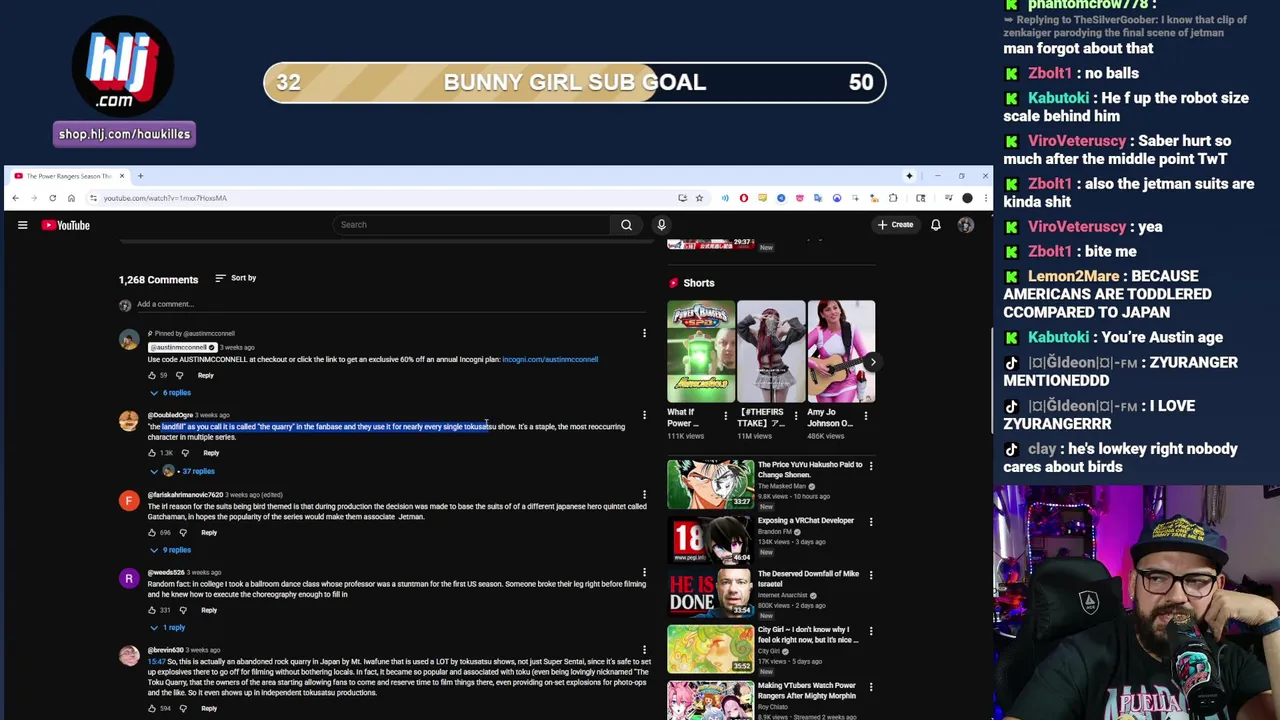Go to the YouTube home logo
Viewport: 1280px width, 720px height.
(x=66, y=225)
